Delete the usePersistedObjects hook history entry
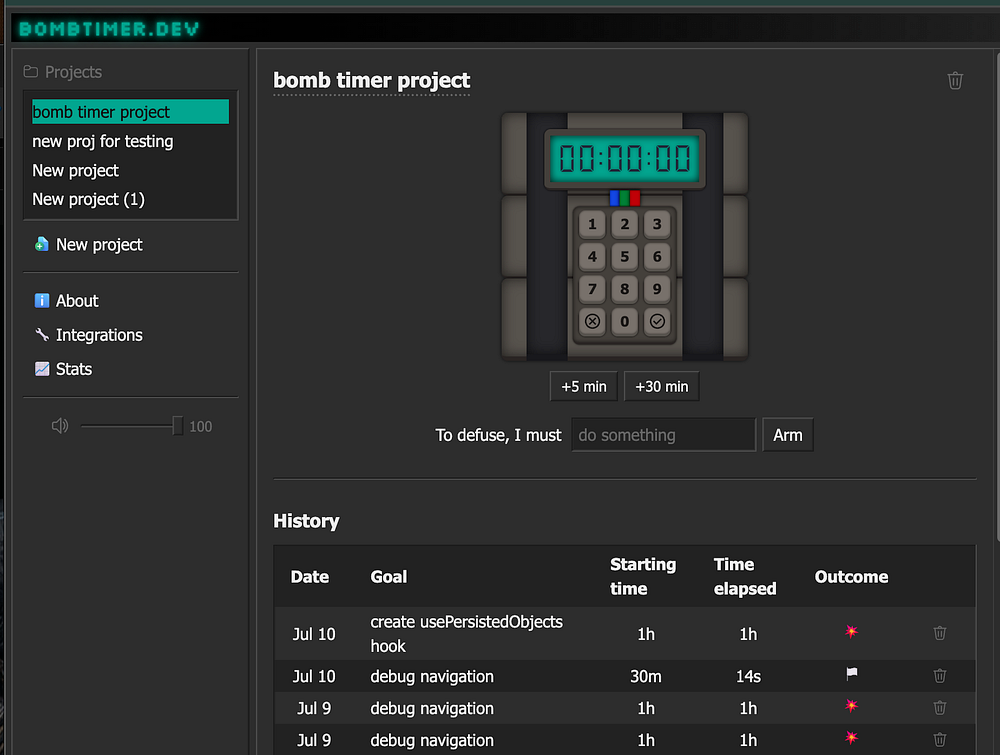Viewport: 1000px width, 755px height. coord(939,633)
